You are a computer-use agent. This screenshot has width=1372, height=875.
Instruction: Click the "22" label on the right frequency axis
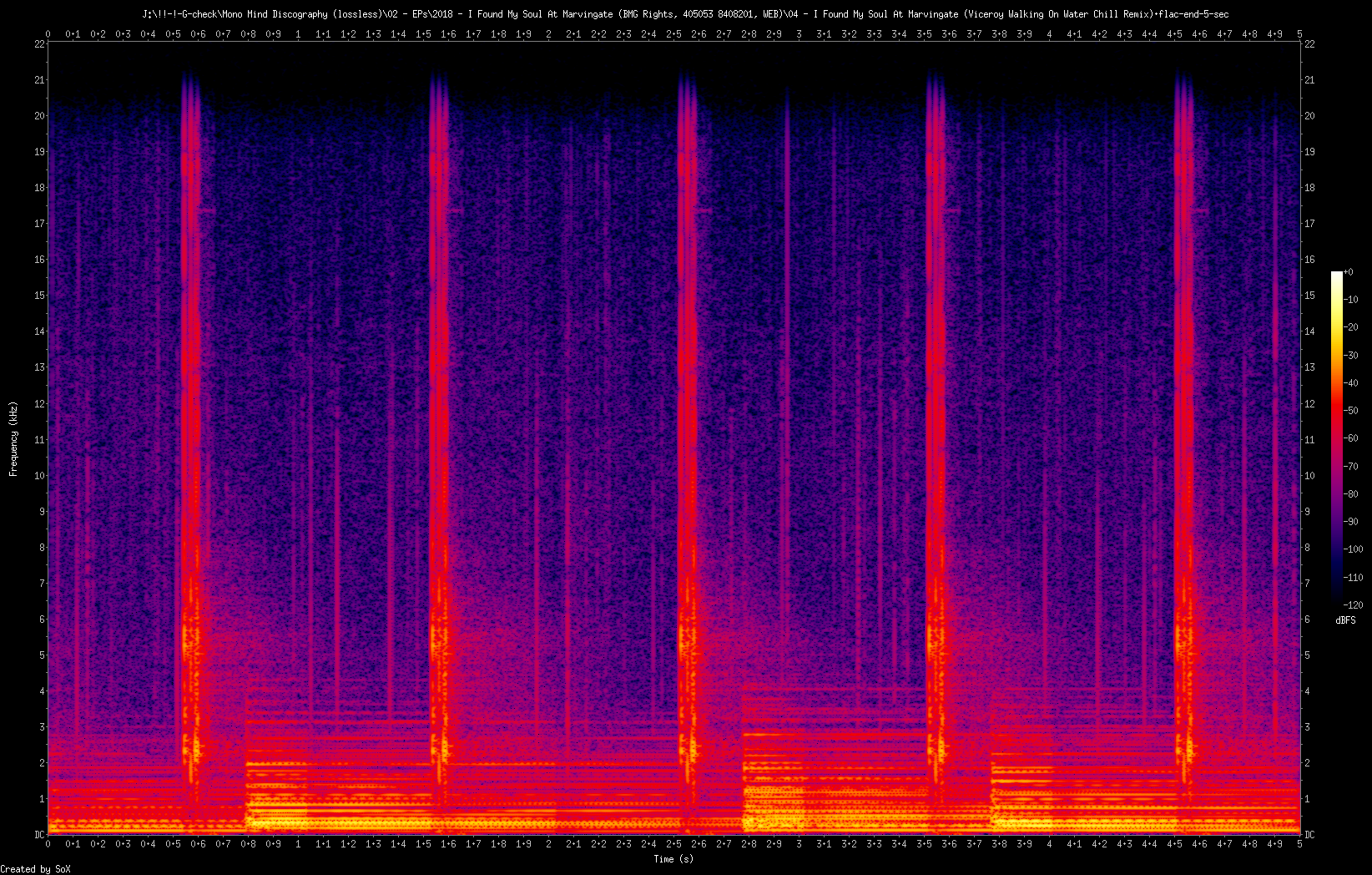coord(1309,44)
